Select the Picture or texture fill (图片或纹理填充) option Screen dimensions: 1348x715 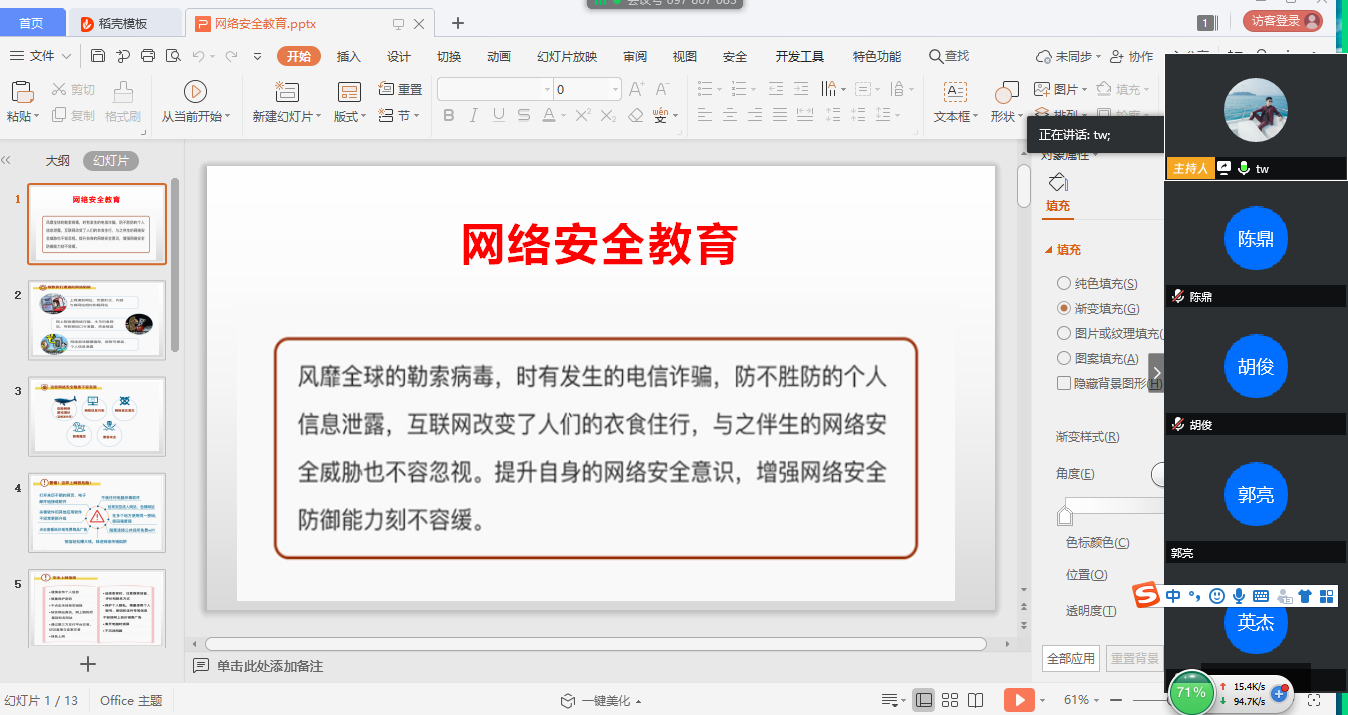[1064, 334]
